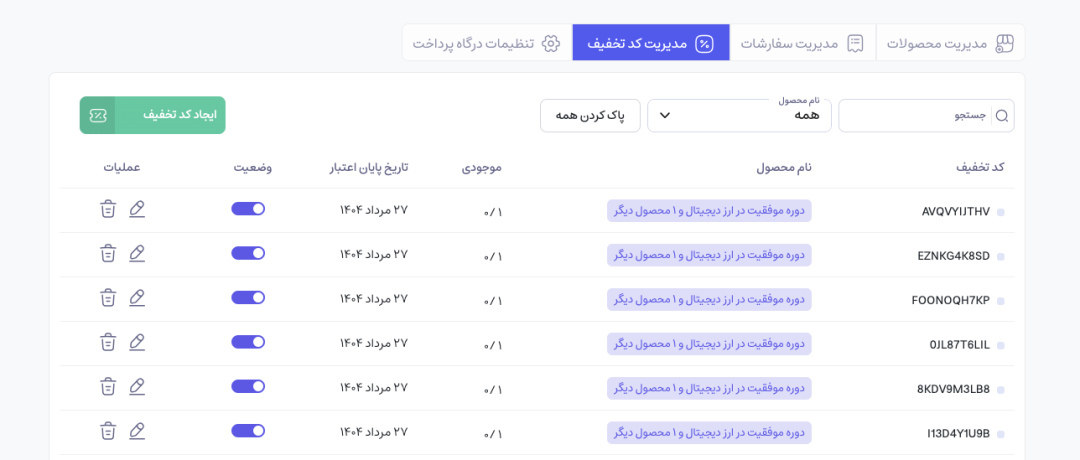The width and height of the screenshot is (1080, 460).
Task: Turn off status switch for code I13D4Y1U9B
Action: [248, 431]
